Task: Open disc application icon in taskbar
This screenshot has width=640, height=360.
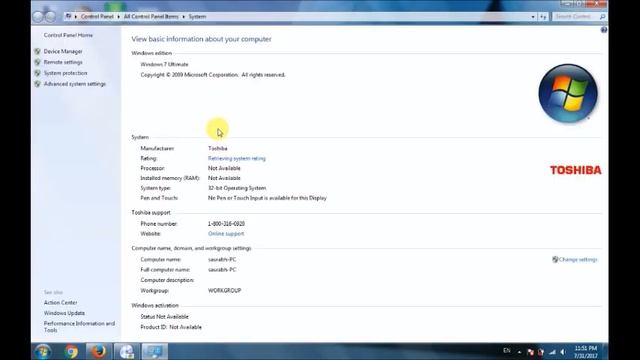Action: 127,351
